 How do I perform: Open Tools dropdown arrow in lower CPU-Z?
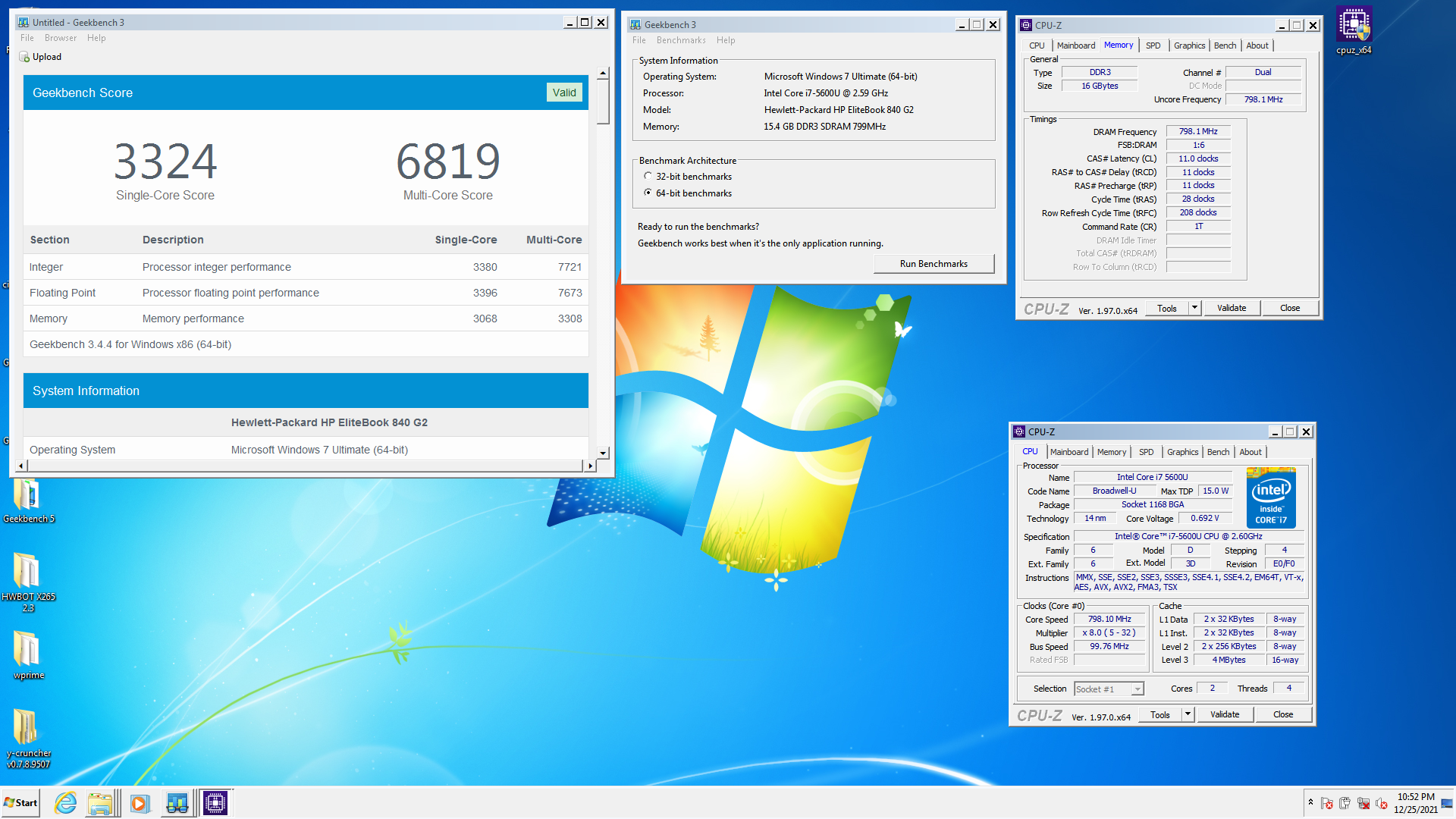pos(1188,714)
